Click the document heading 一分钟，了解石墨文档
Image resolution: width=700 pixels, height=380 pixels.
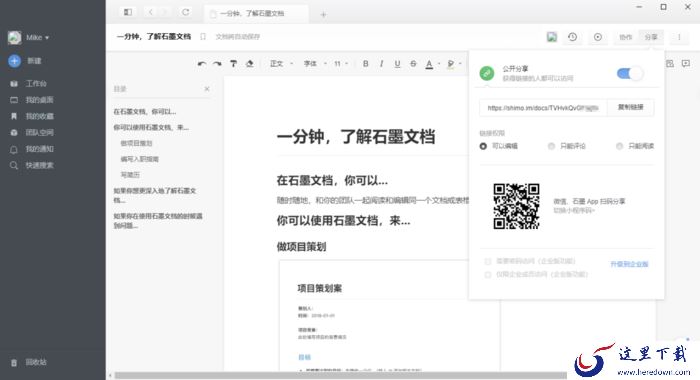tap(356, 137)
